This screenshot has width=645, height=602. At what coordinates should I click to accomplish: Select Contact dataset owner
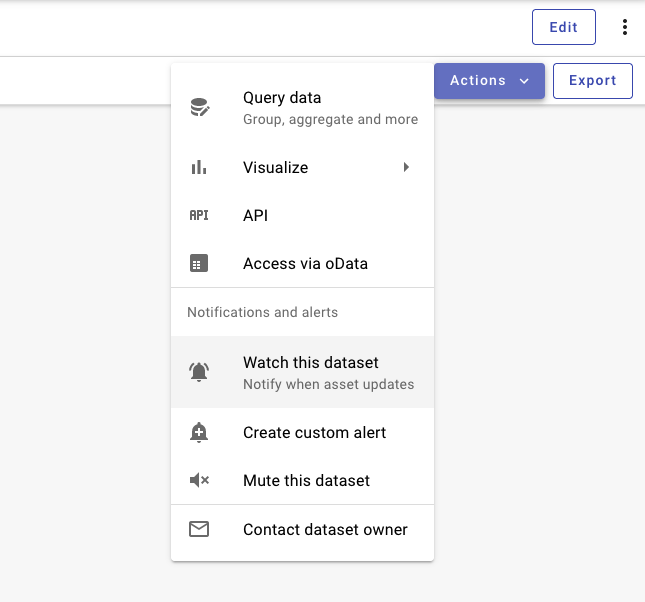pyautogui.click(x=302, y=529)
